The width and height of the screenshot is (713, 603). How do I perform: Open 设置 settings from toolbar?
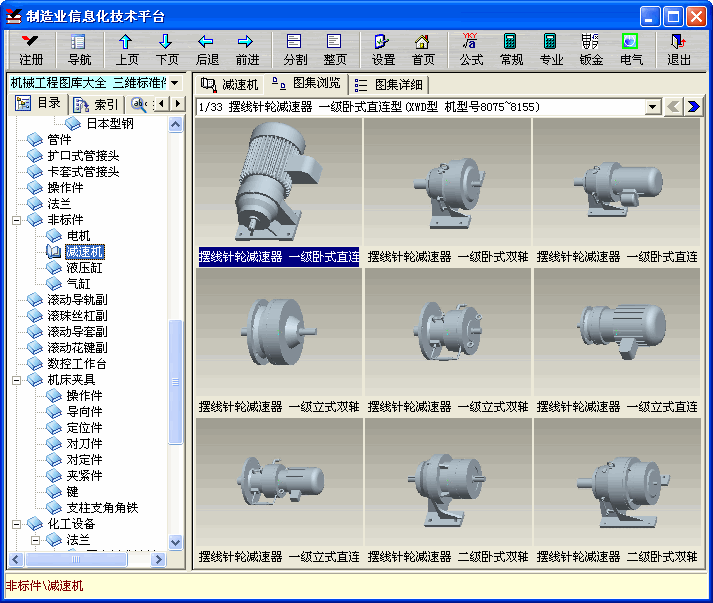[x=383, y=49]
